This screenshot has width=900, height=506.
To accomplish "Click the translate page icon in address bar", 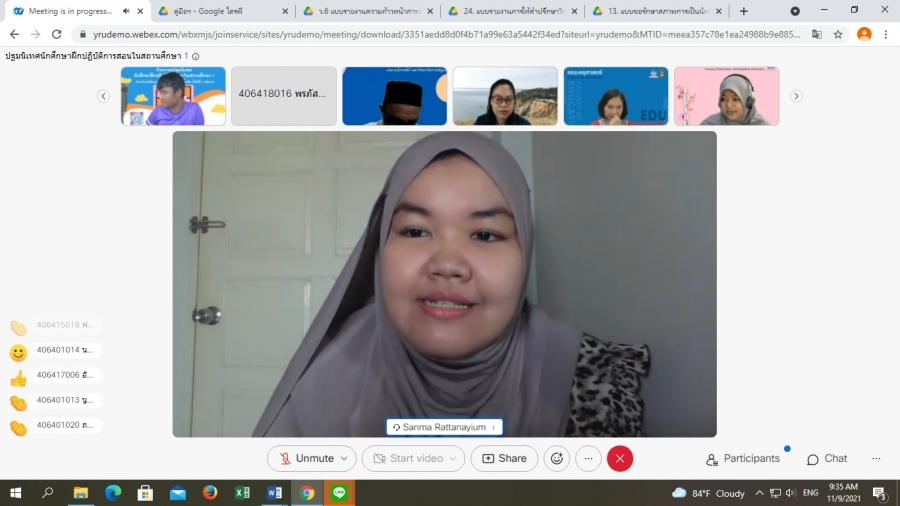I will tap(816, 33).
